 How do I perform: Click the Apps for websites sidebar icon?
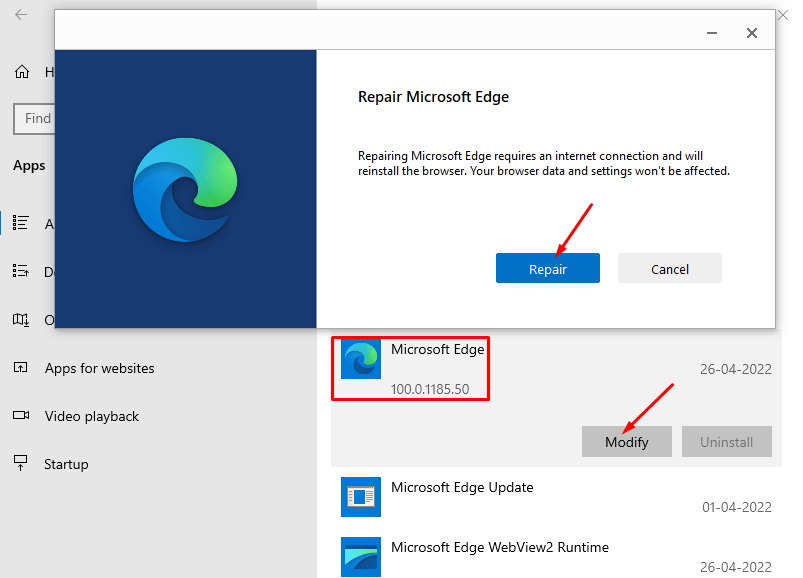coord(21,368)
